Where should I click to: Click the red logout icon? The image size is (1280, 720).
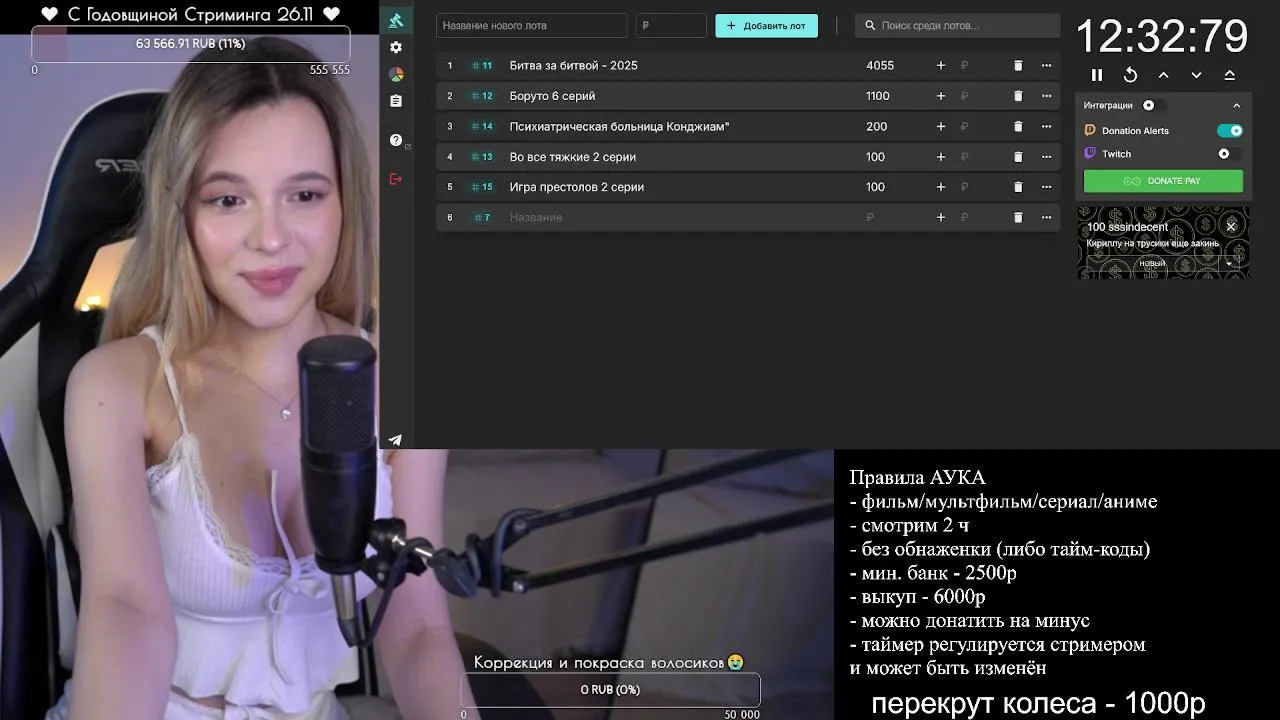coord(396,178)
